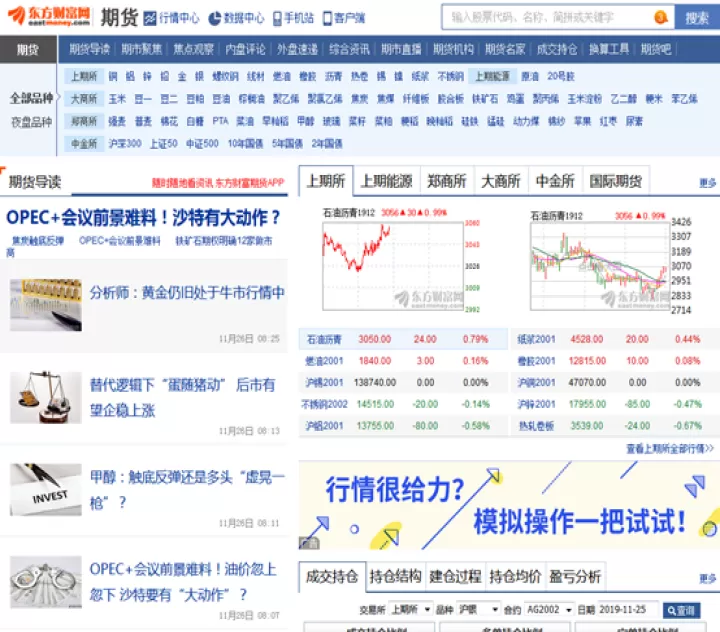Click 更多 link beside quotes tabs
This screenshot has height=632, width=720.
pos(707,183)
